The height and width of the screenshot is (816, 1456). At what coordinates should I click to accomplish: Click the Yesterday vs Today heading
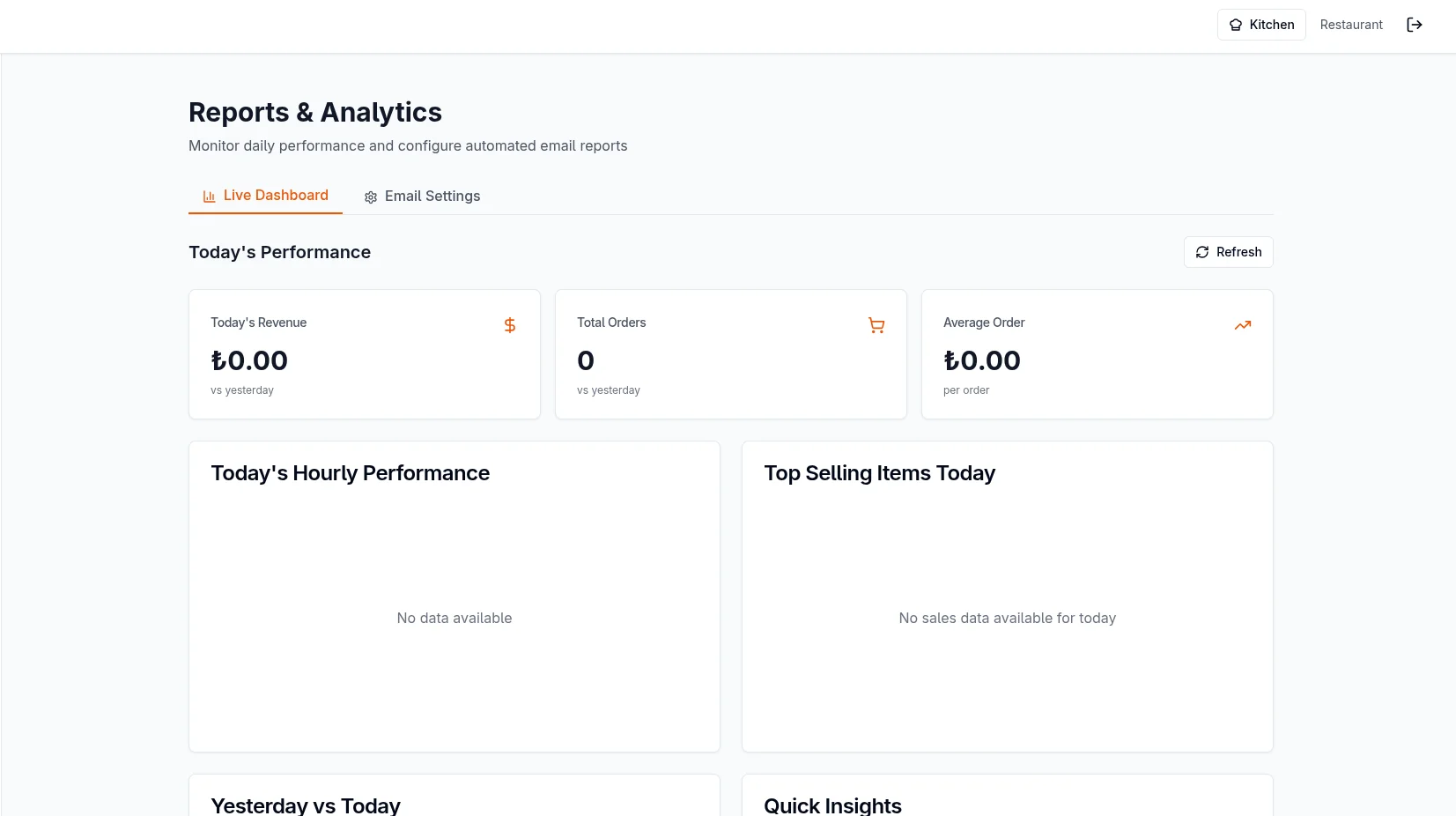tap(306, 805)
